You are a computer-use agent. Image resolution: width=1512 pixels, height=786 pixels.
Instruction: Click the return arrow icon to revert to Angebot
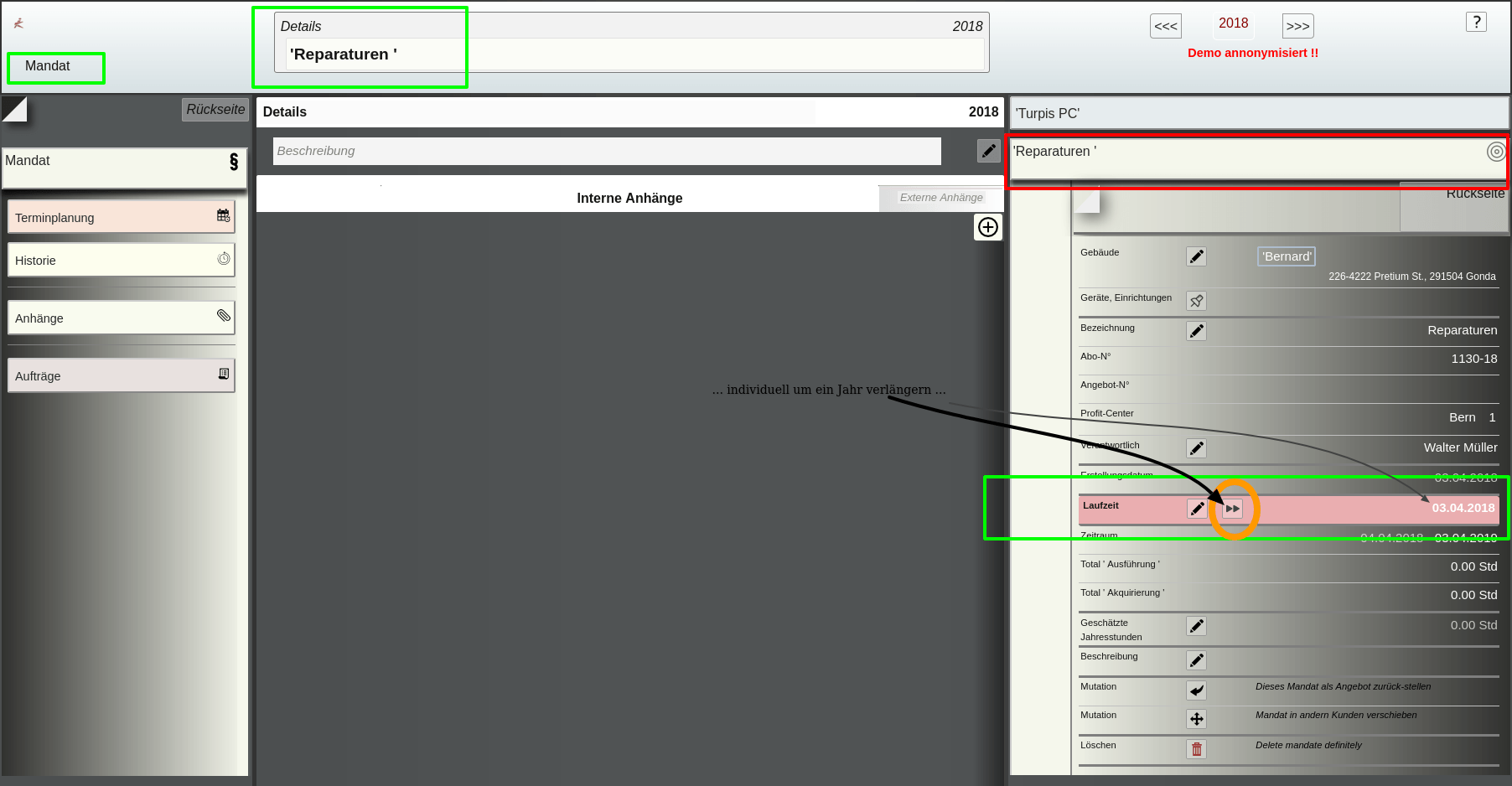click(1196, 690)
